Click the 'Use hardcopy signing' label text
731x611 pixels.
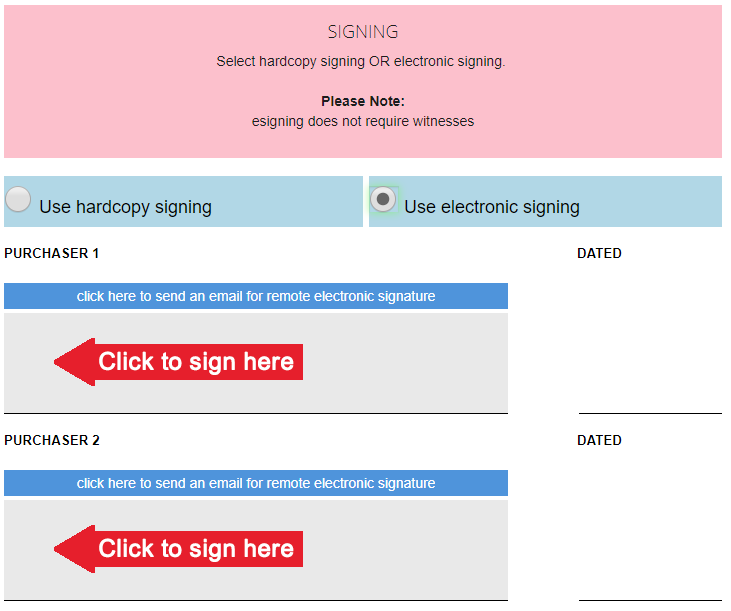[x=125, y=207]
